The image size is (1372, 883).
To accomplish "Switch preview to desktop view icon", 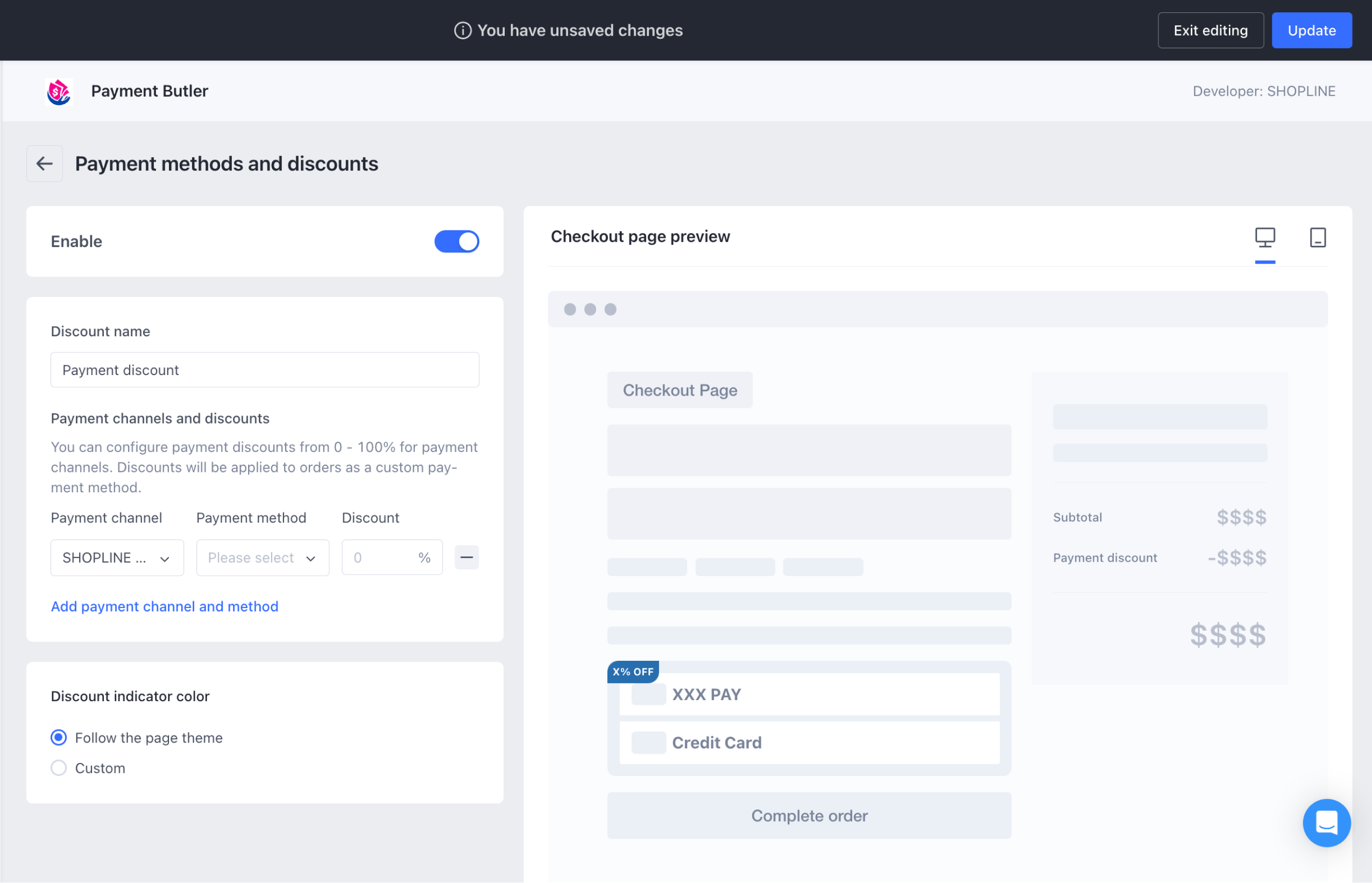I will 1264,237.
